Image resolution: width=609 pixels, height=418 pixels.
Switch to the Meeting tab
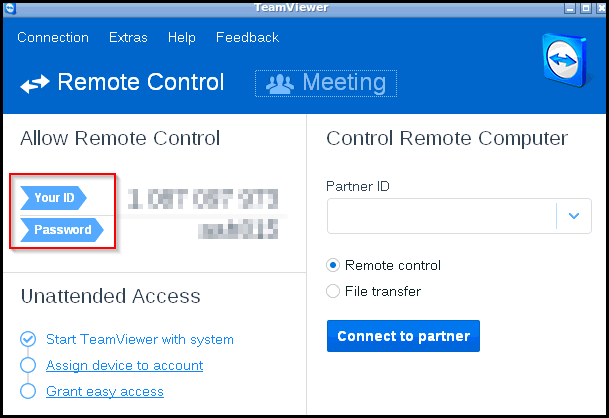[x=326, y=83]
